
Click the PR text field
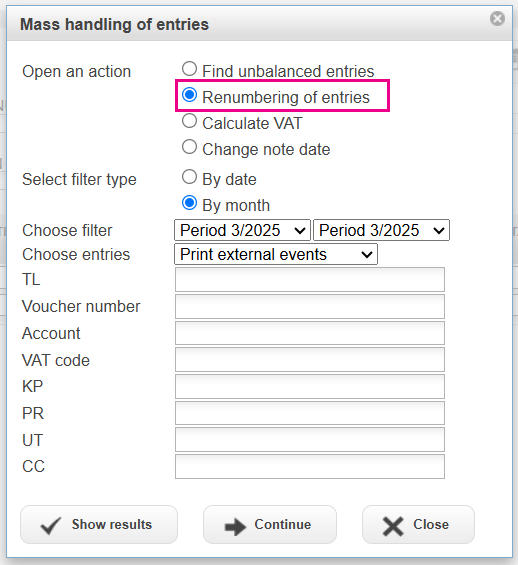click(310, 413)
